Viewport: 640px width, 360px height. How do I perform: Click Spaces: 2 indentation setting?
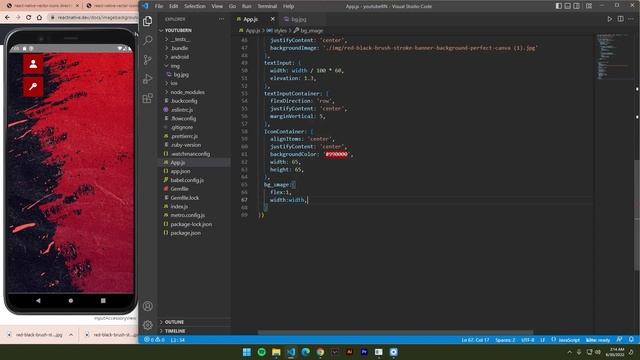point(505,340)
